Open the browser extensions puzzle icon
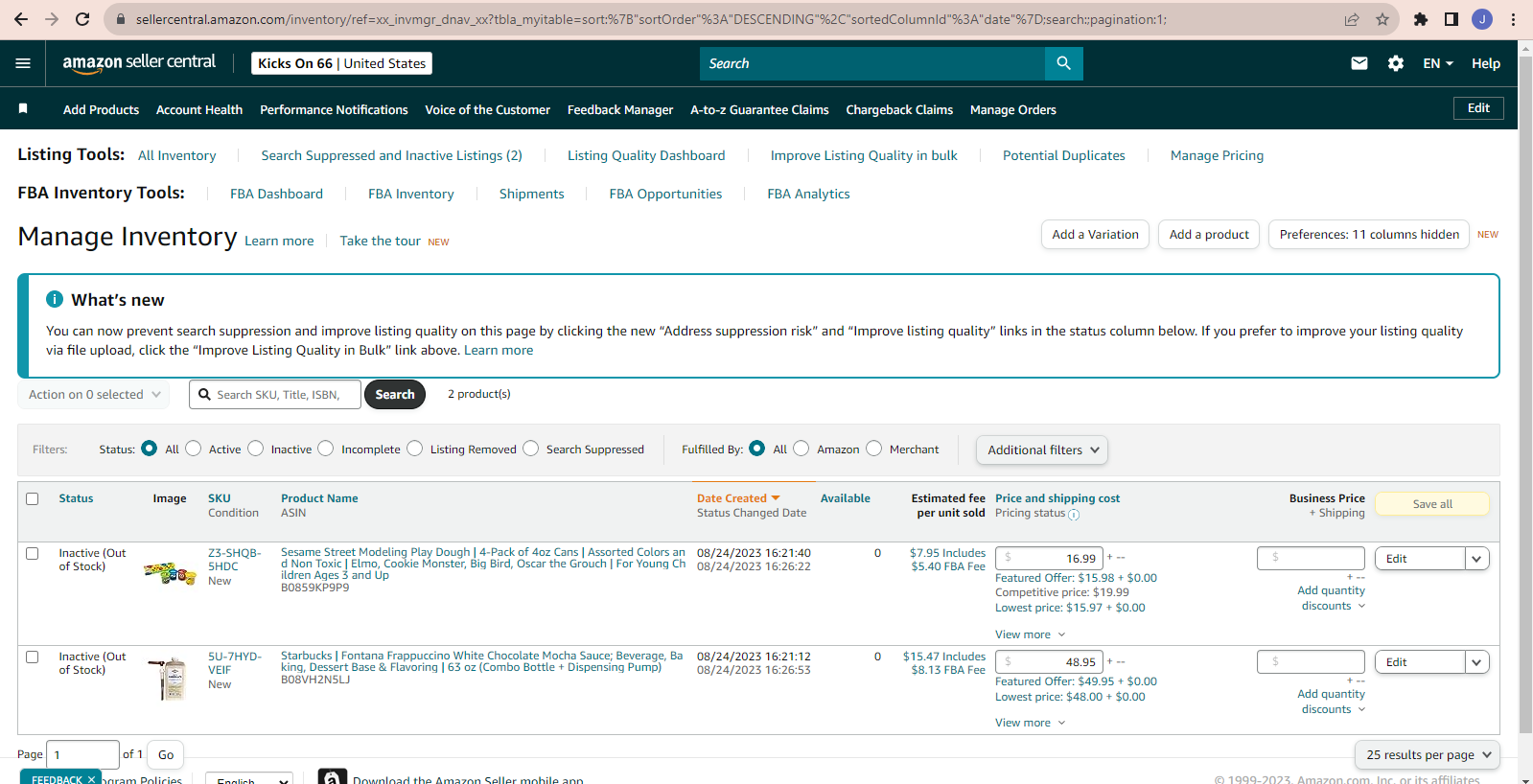The image size is (1533, 784). click(1421, 19)
